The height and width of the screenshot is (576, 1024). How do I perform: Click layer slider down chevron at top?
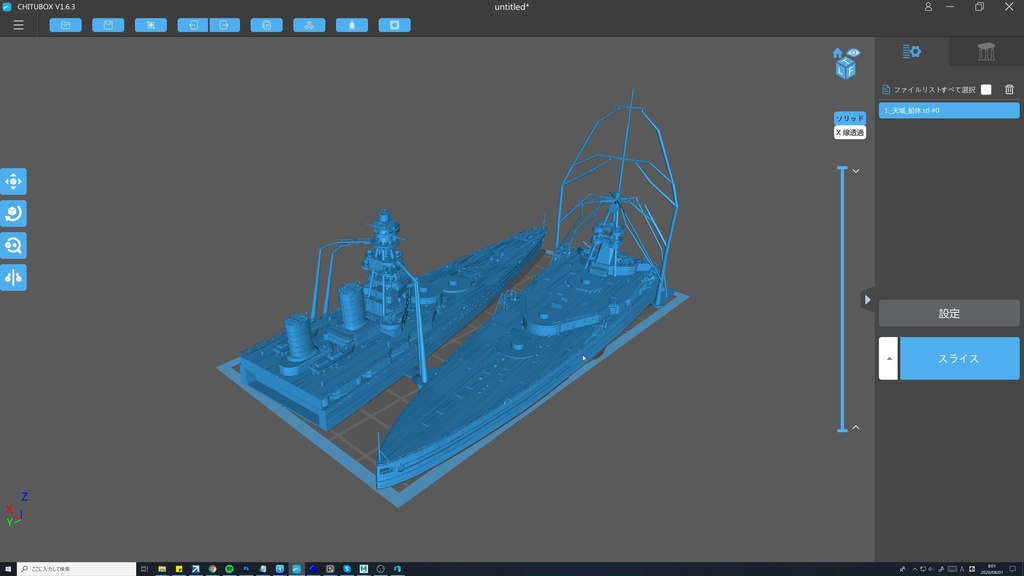856,171
